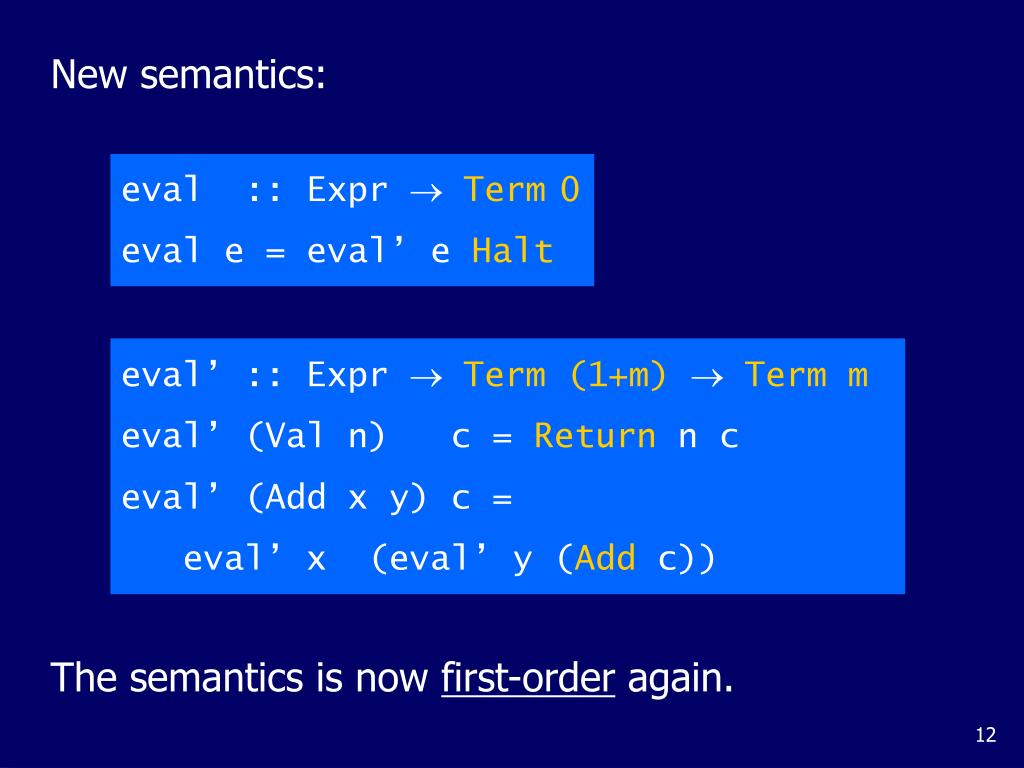Click the yellow 'Add' in 'Add c'
Screen dimensions: 1024x768
click(x=605, y=558)
